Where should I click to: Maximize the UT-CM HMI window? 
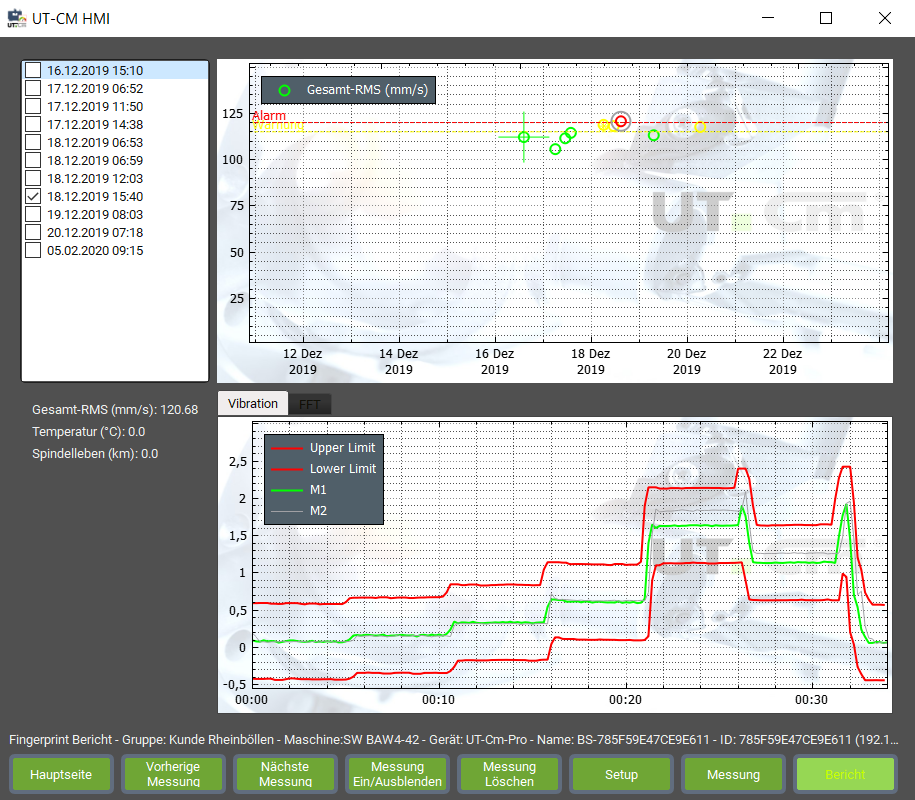coord(826,18)
